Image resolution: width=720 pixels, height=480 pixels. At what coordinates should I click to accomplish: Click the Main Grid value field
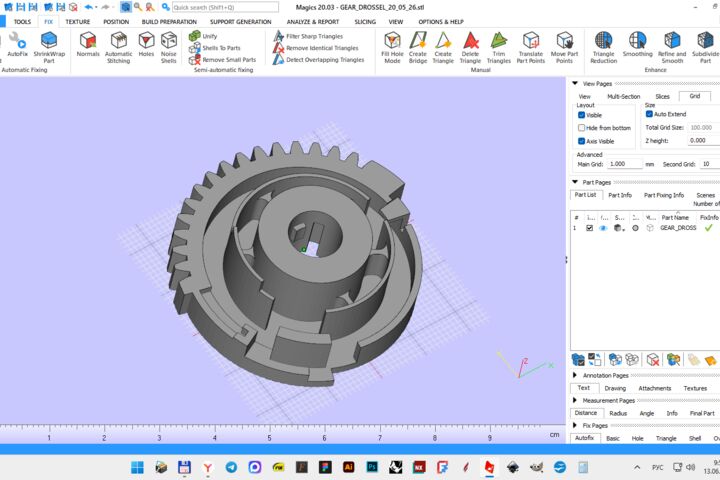[624, 164]
